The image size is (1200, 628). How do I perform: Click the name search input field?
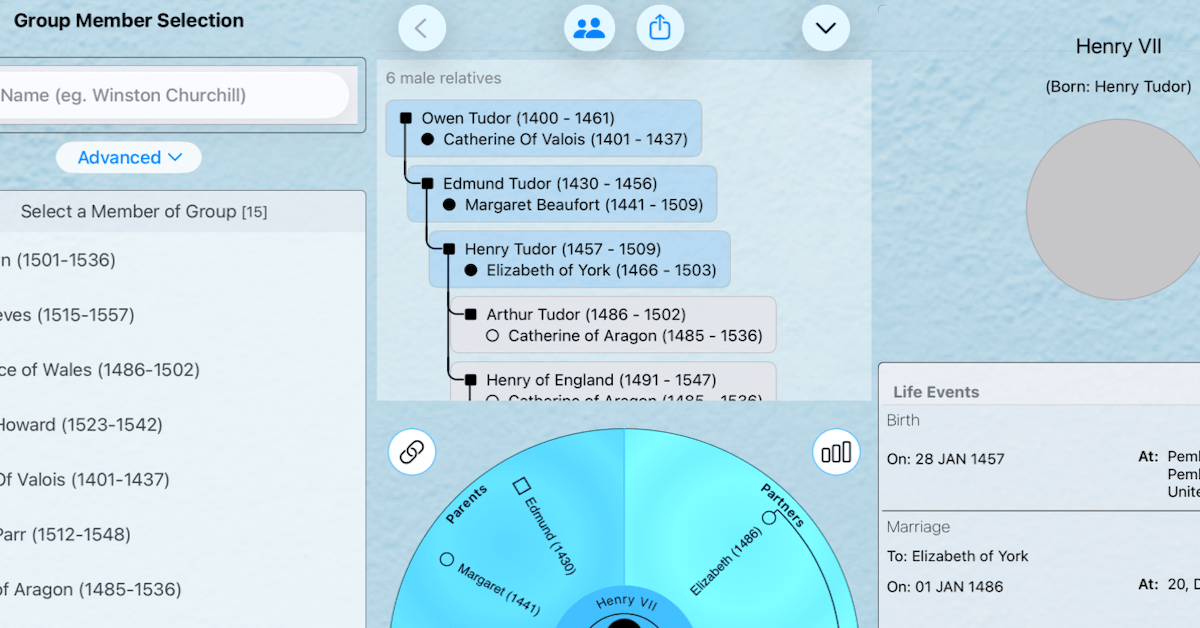pos(170,96)
